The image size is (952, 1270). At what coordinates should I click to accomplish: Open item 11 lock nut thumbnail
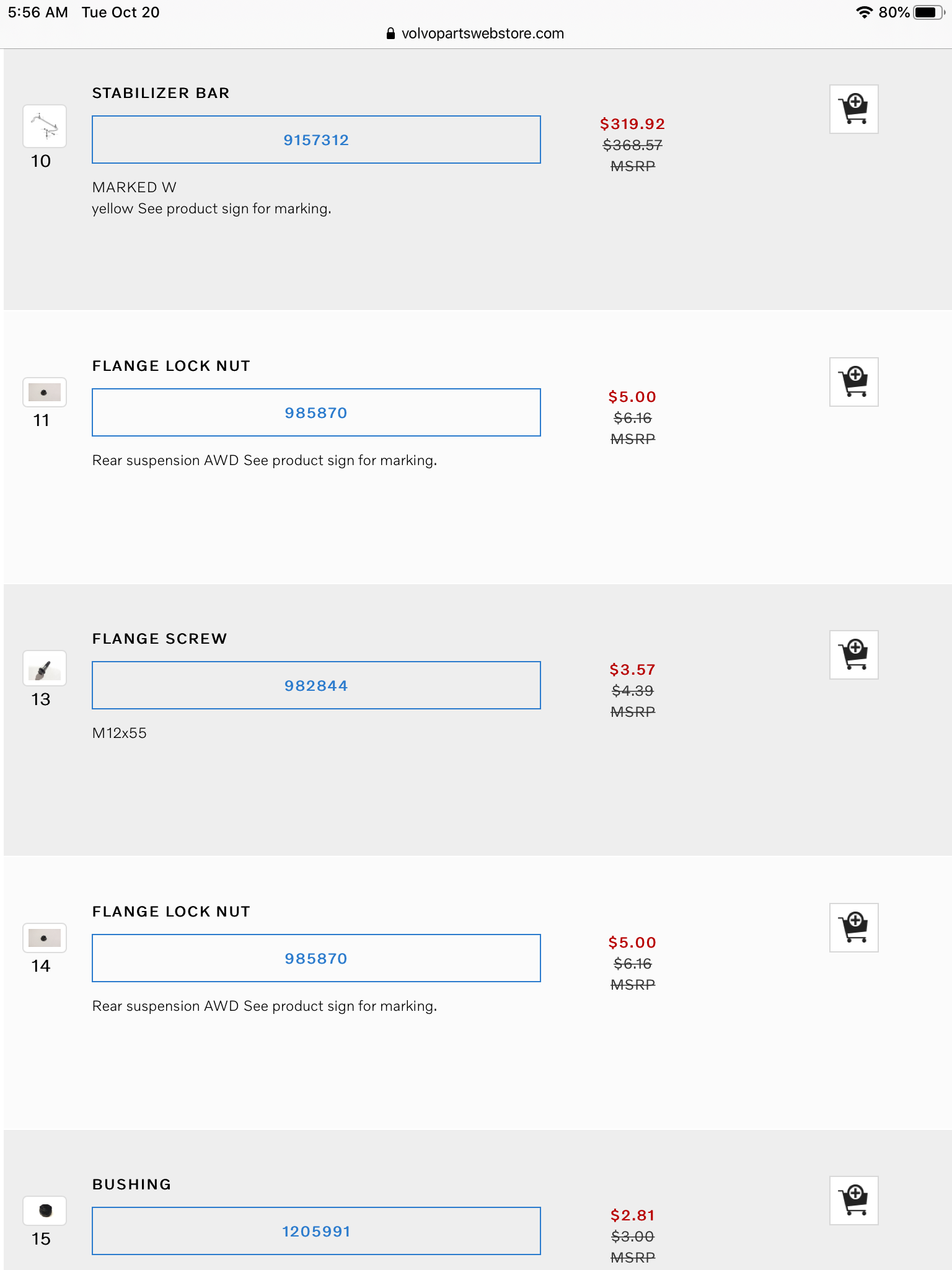(45, 393)
